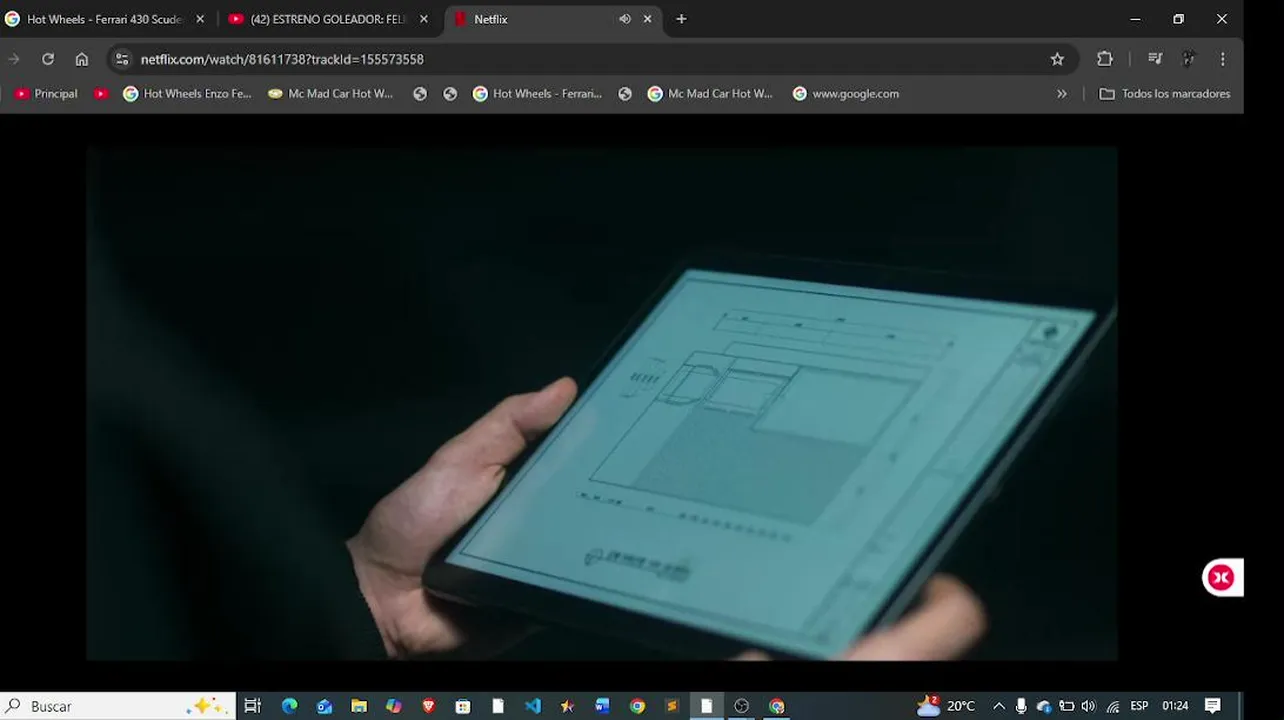Open File Explorer from taskbar
The height and width of the screenshot is (720, 1284).
[359, 706]
